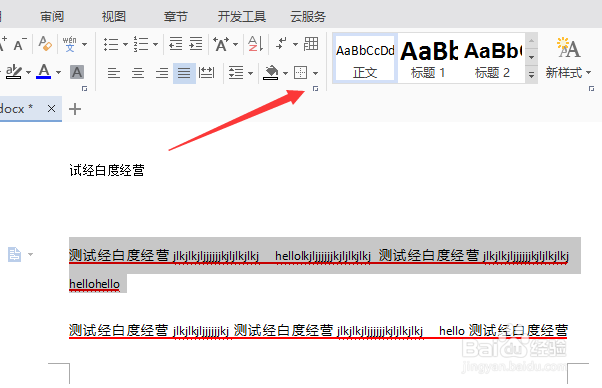Click the borders icon
This screenshot has width=602, height=388.
[x=301, y=73]
